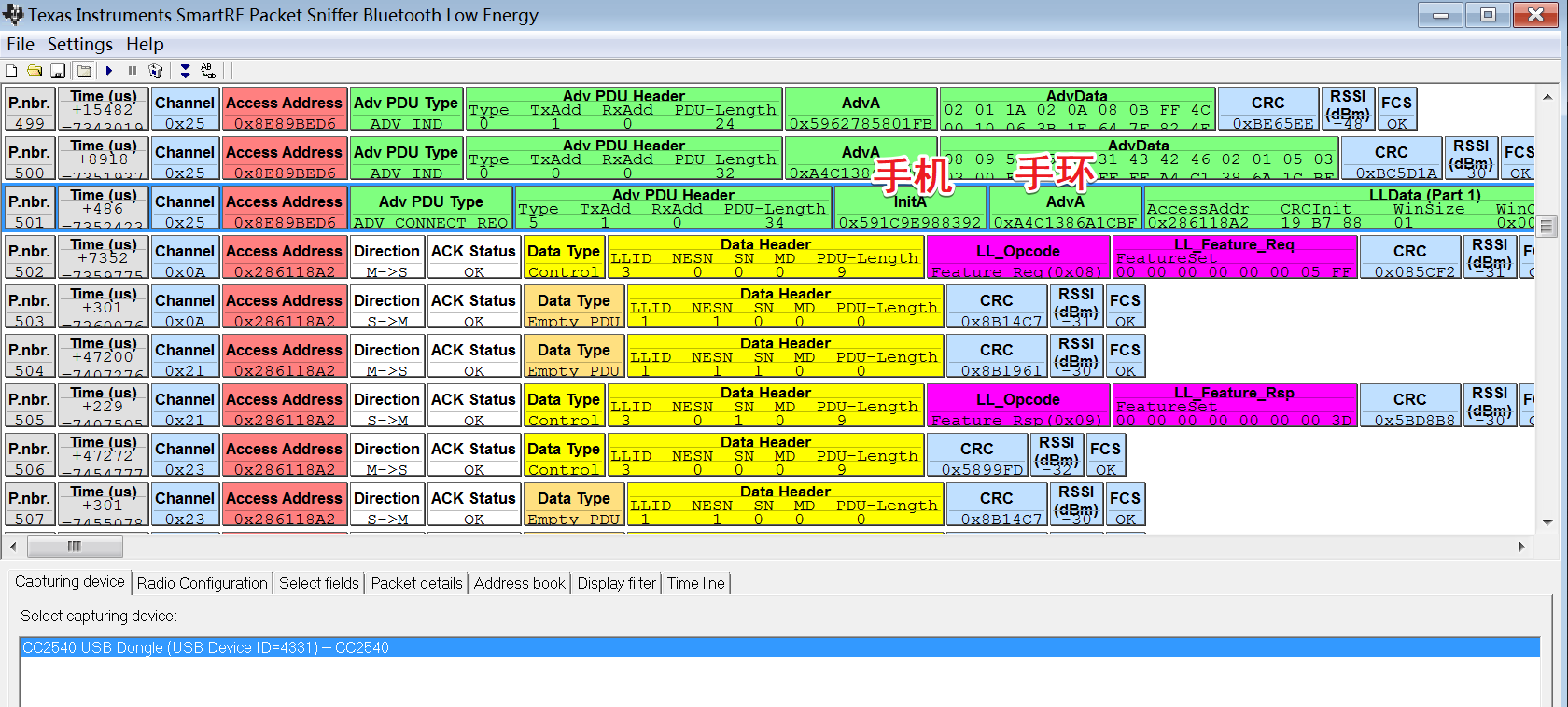The height and width of the screenshot is (707, 1568).
Task: Click the Direction cell of packet 504
Action: (387, 356)
